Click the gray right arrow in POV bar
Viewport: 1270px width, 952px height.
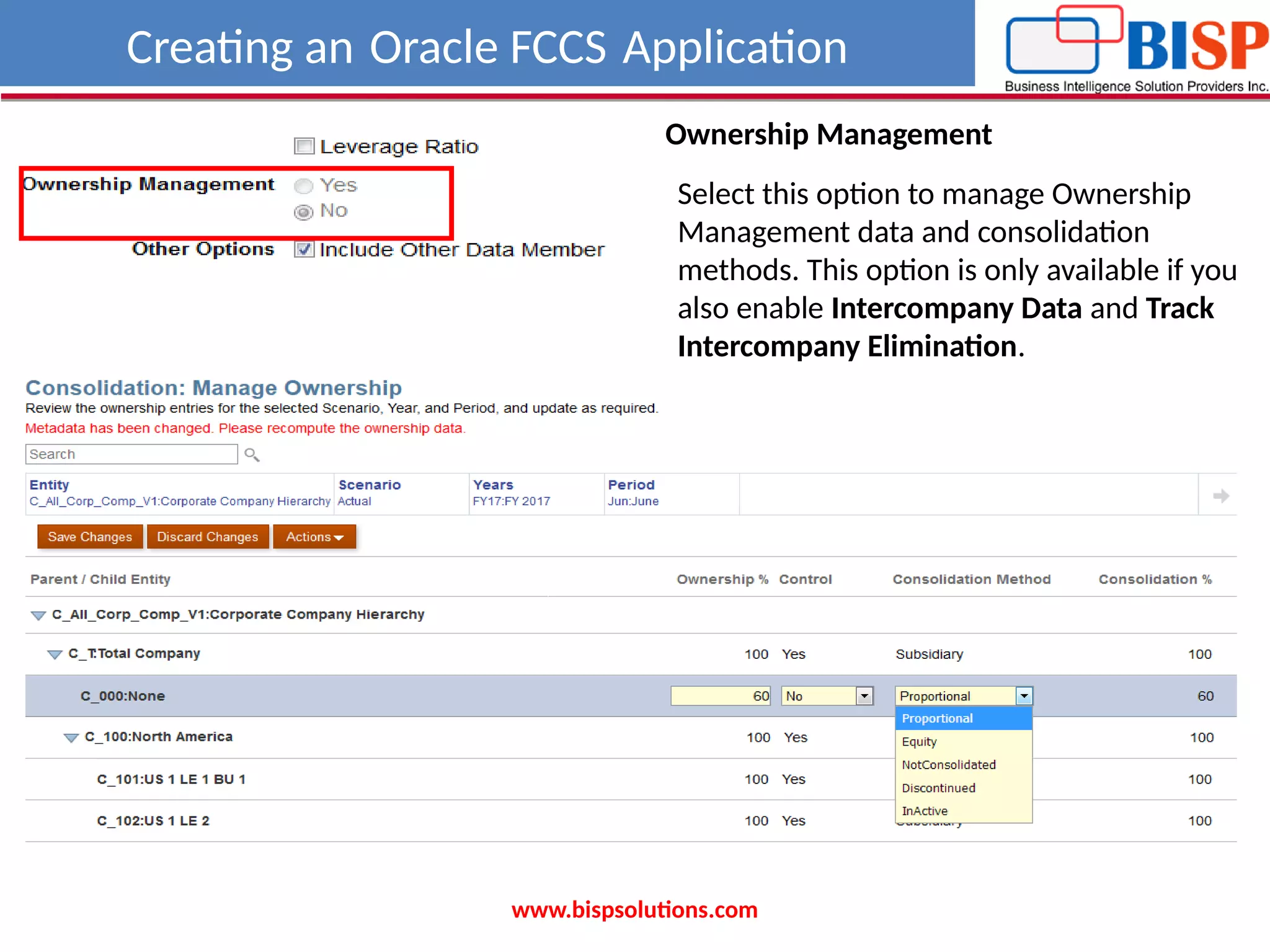1220,496
